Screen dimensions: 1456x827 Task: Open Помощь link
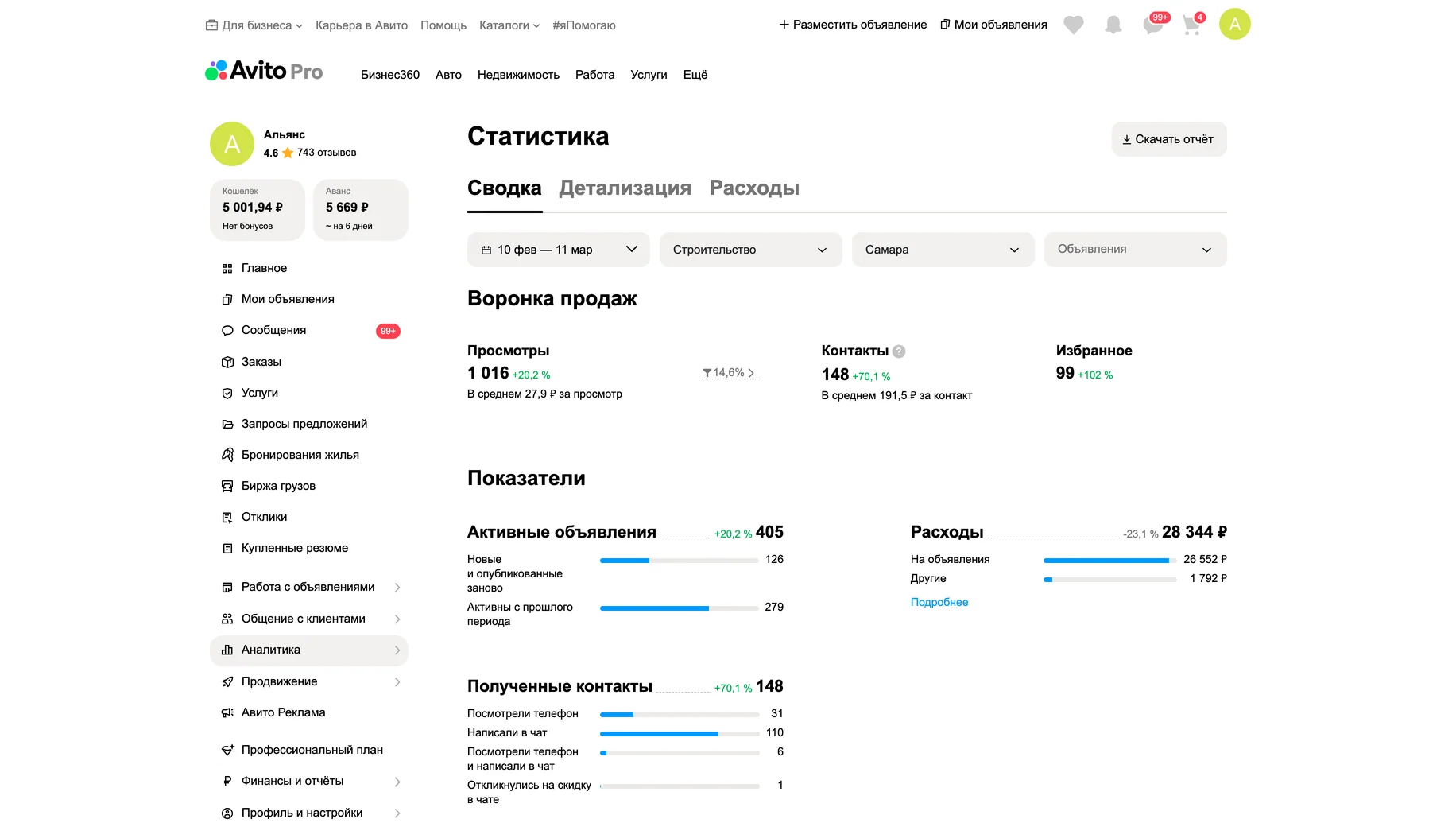pyautogui.click(x=443, y=25)
